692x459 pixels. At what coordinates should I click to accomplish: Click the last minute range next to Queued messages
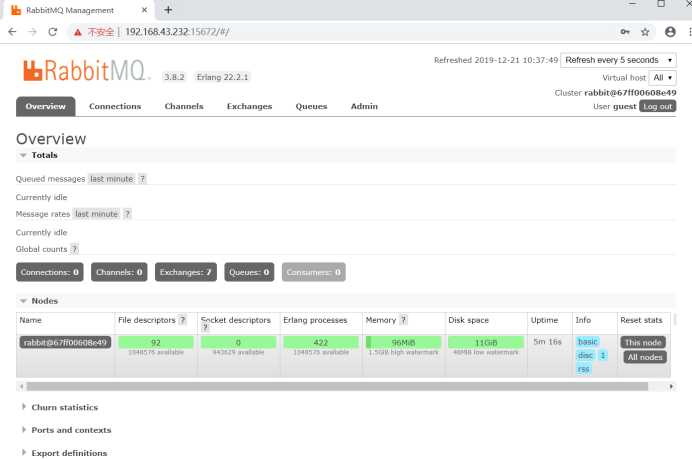tap(112, 179)
